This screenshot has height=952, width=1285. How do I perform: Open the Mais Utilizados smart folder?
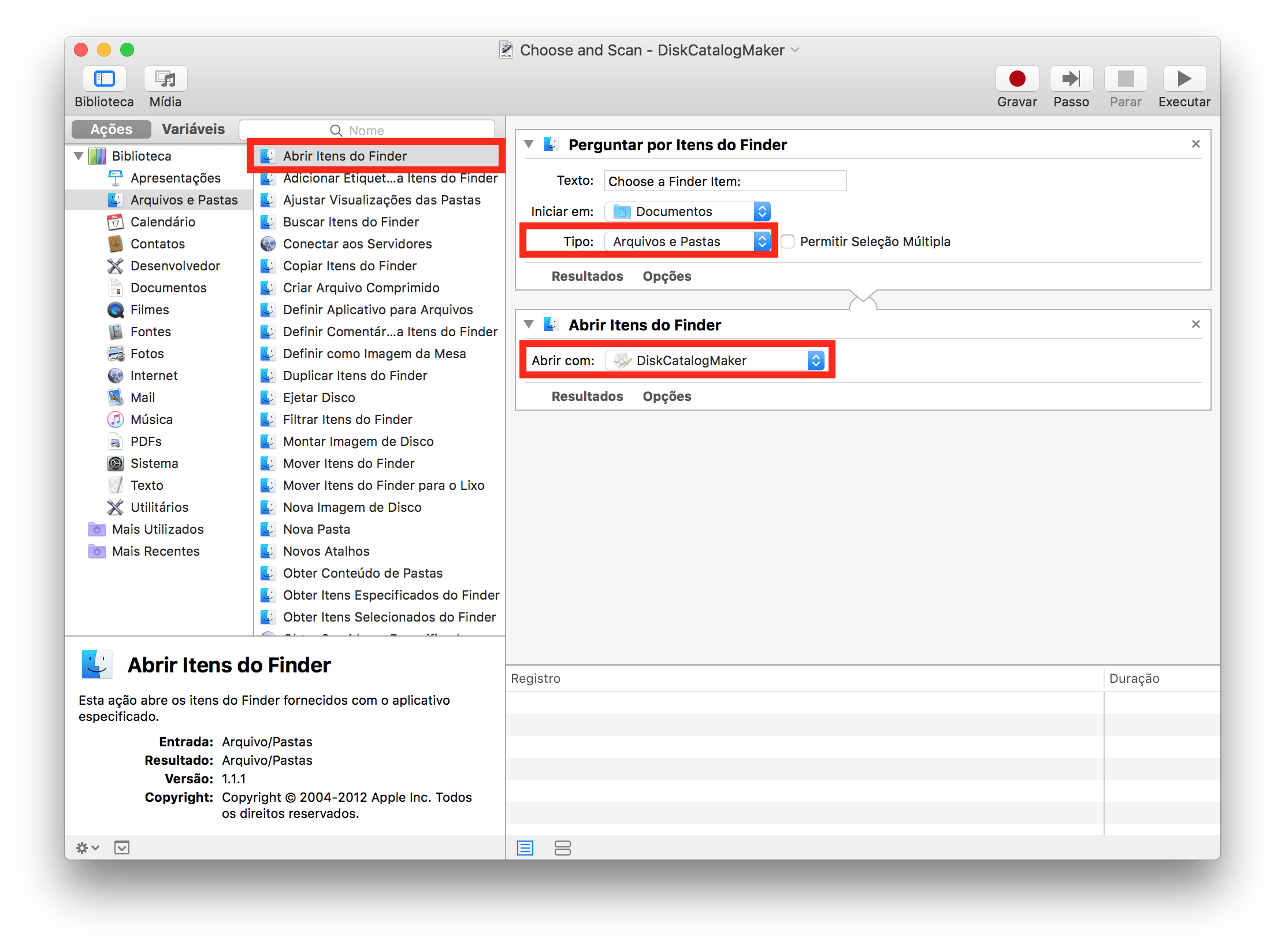point(146,529)
